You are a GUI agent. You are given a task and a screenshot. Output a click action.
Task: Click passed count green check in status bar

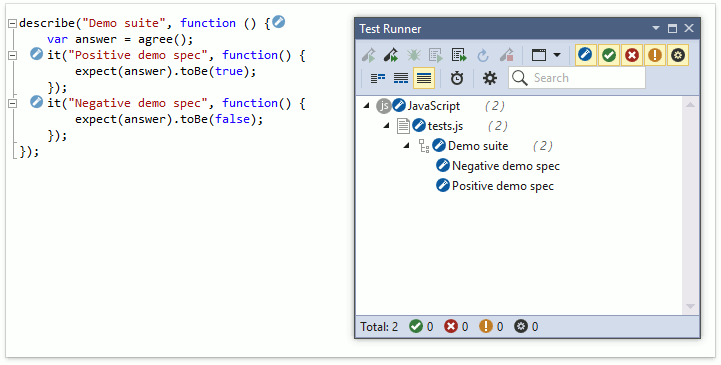coord(416,326)
